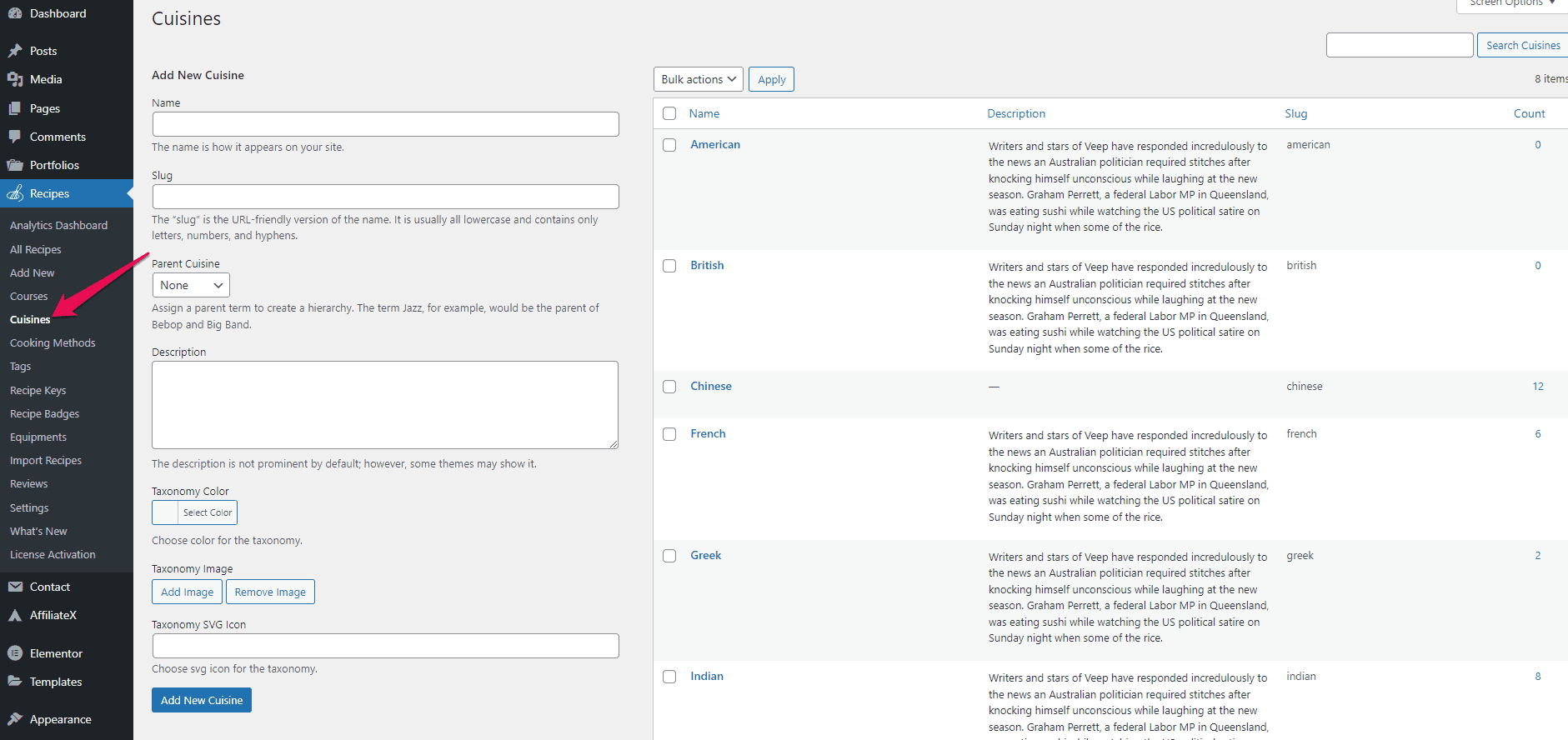
Task: Click the Add New Cuisine button
Action: 202,700
